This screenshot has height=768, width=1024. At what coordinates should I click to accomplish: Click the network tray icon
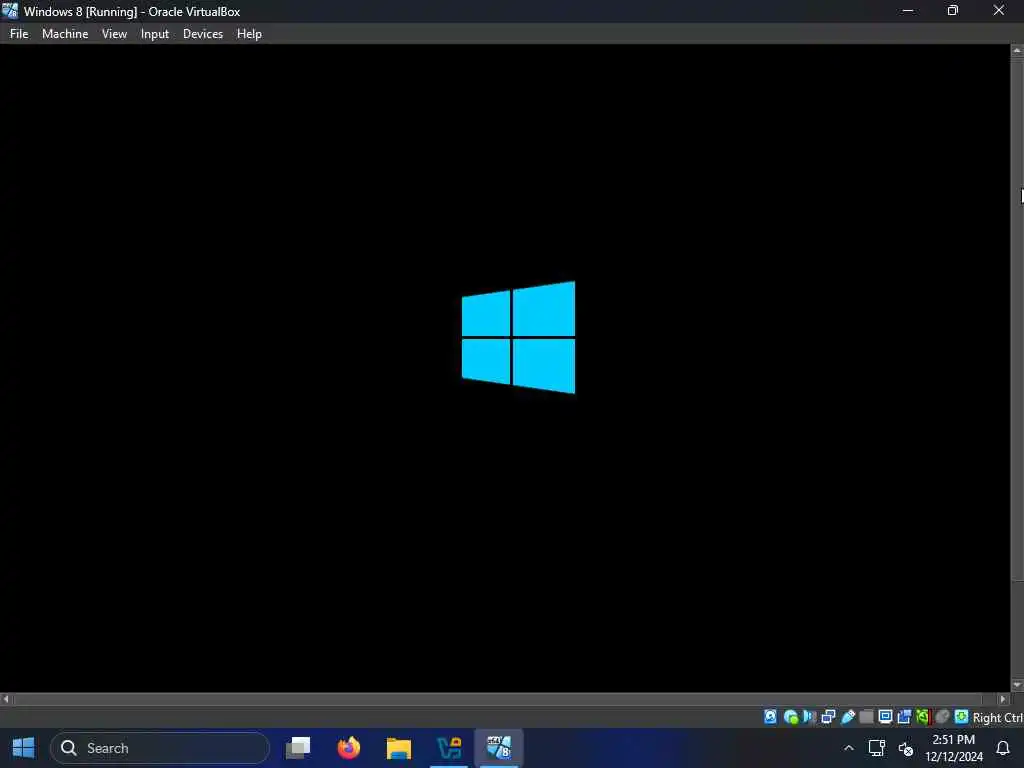click(876, 748)
